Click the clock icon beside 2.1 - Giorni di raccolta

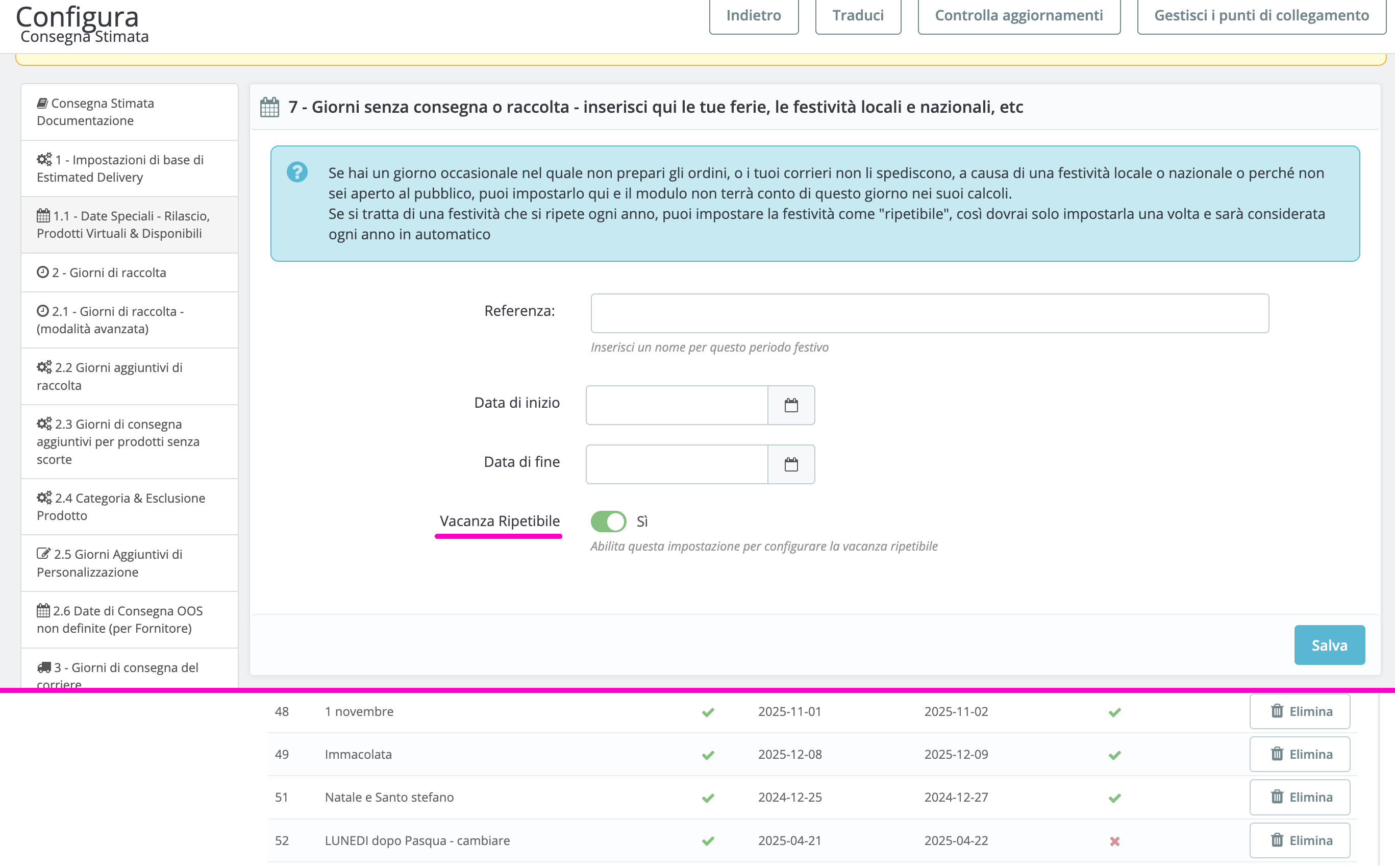coord(42,311)
